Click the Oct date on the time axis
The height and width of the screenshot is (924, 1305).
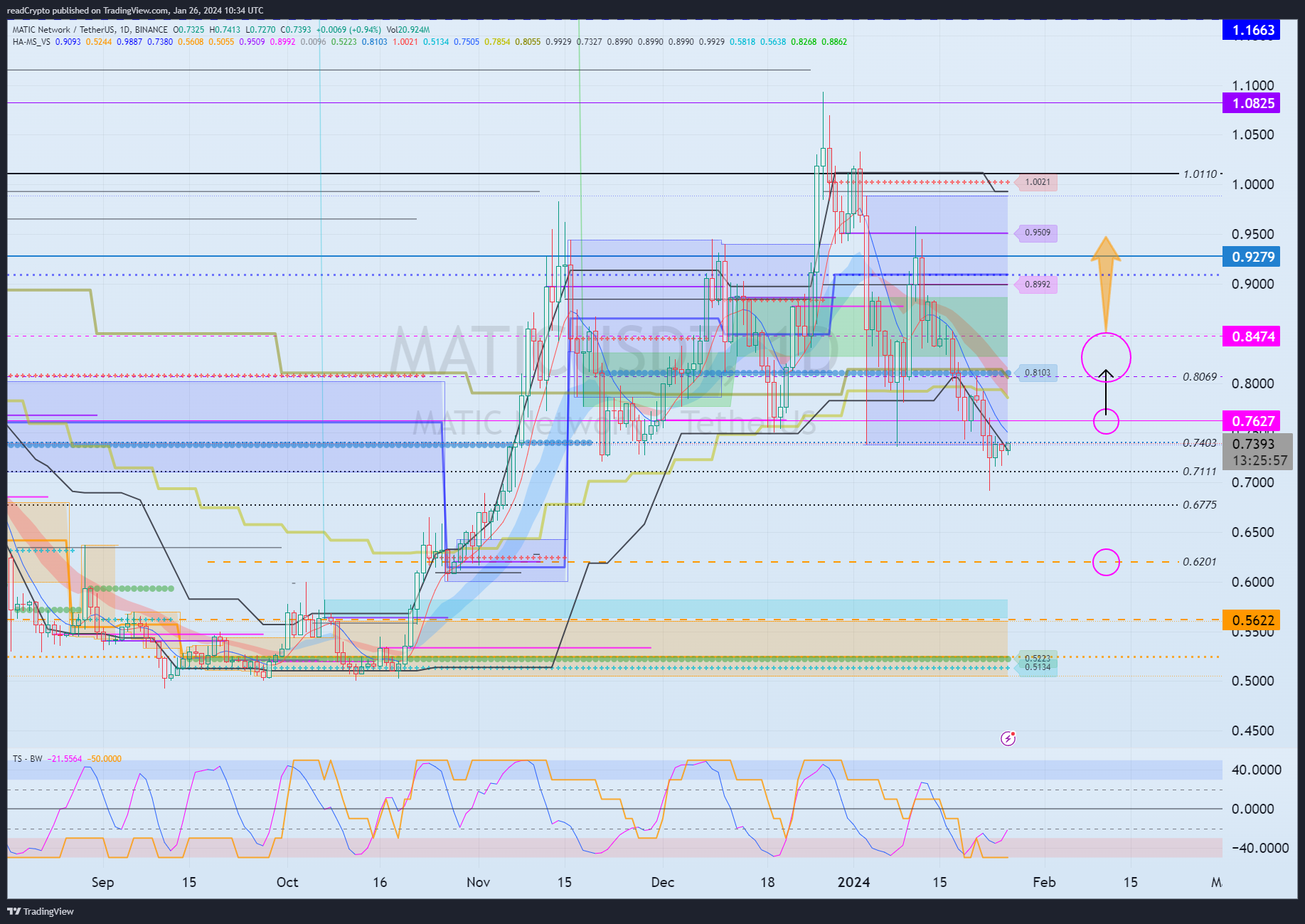pos(287,882)
